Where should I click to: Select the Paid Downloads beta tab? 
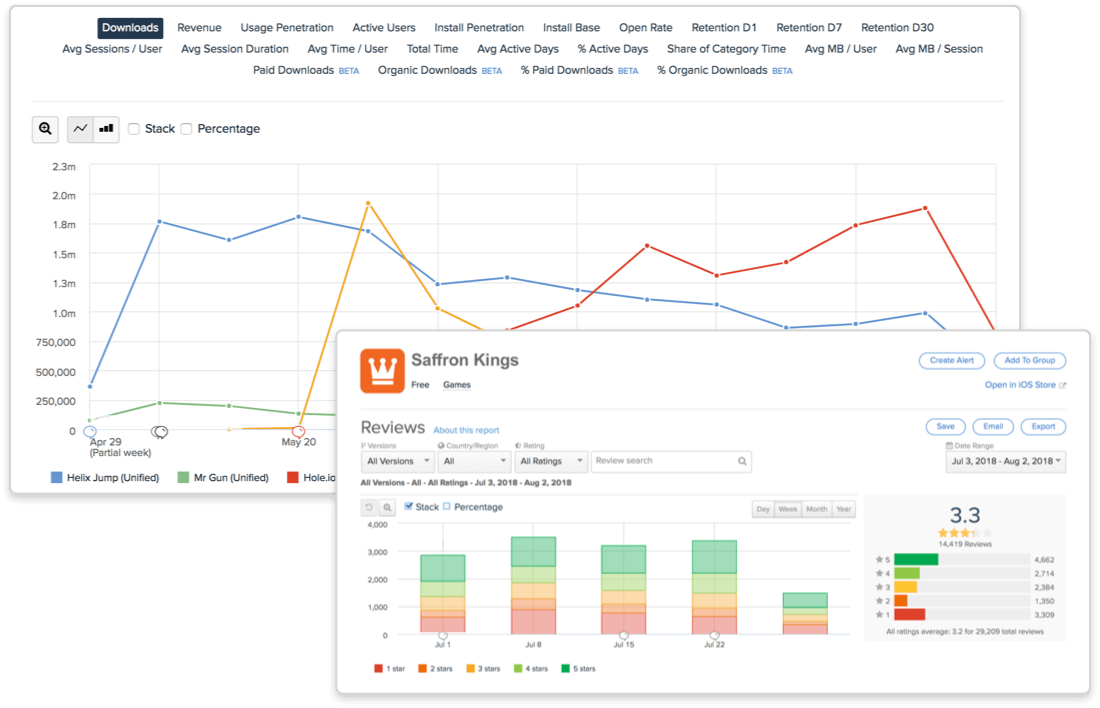tap(306, 70)
